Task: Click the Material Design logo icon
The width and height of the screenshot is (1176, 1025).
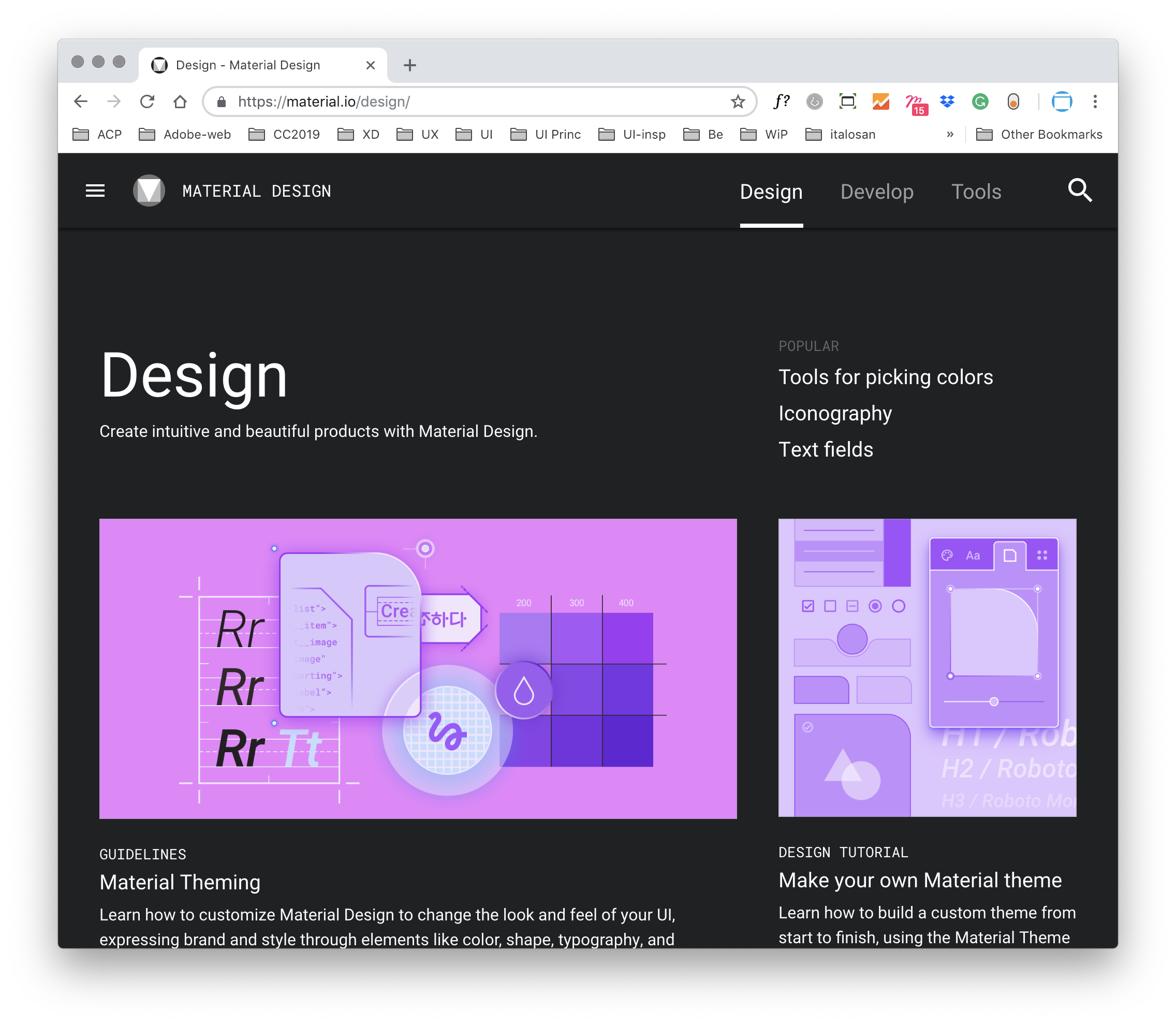Action: coord(149,191)
